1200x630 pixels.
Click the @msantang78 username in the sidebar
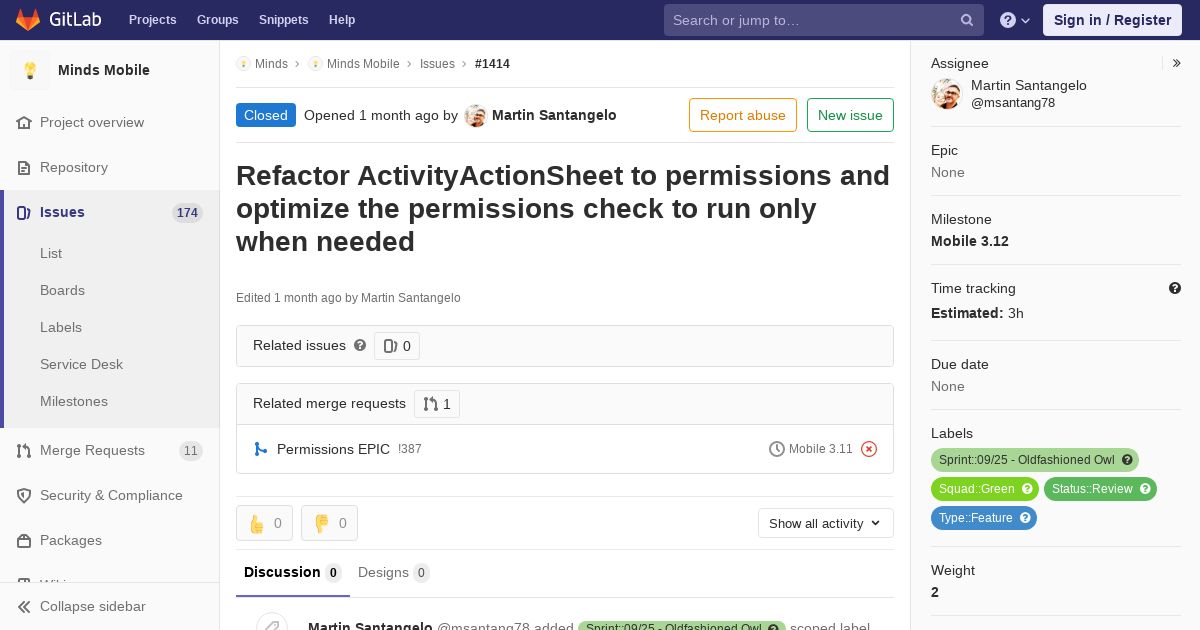click(x=1013, y=103)
